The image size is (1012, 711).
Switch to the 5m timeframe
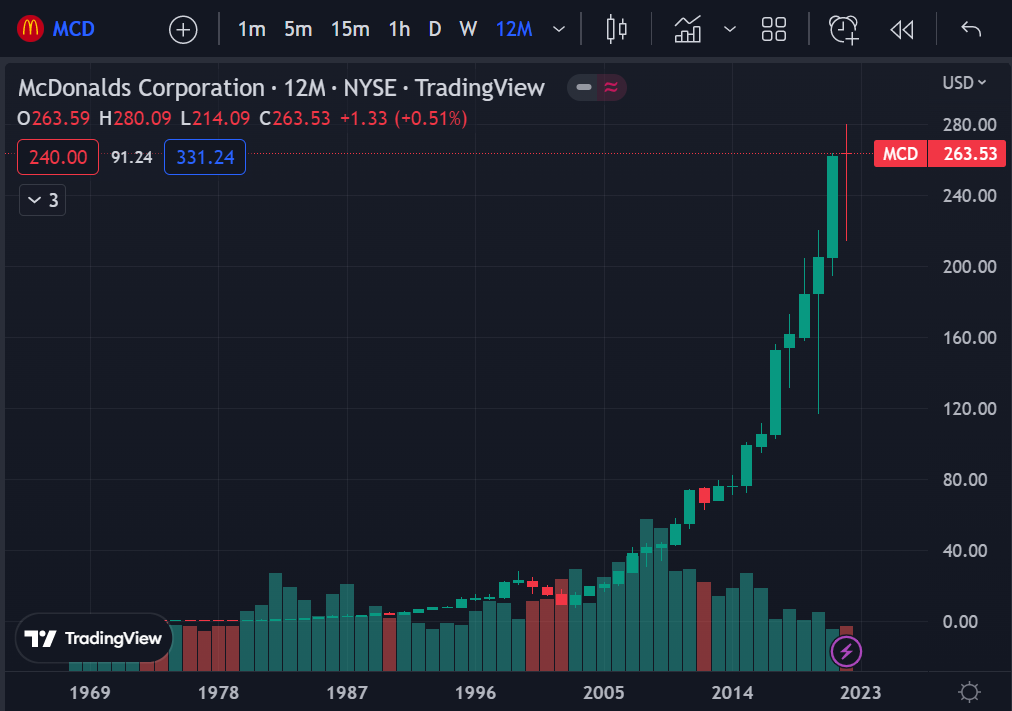click(x=298, y=29)
